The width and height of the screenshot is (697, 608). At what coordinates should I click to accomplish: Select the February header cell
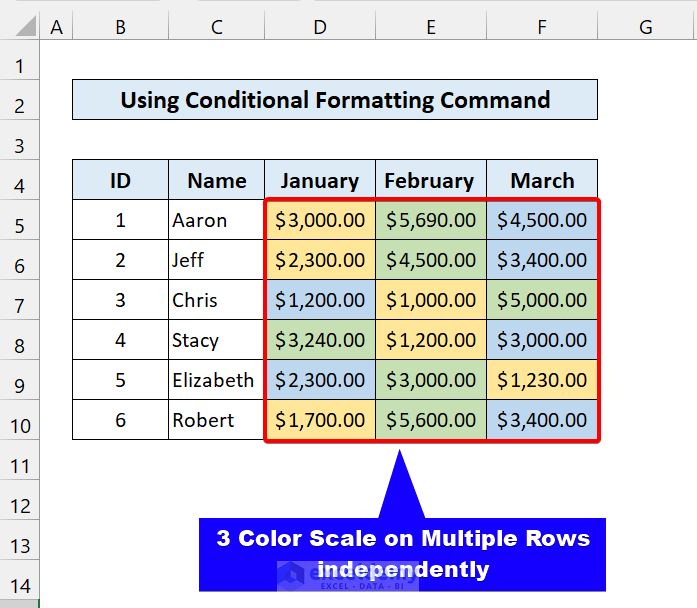pyautogui.click(x=431, y=180)
